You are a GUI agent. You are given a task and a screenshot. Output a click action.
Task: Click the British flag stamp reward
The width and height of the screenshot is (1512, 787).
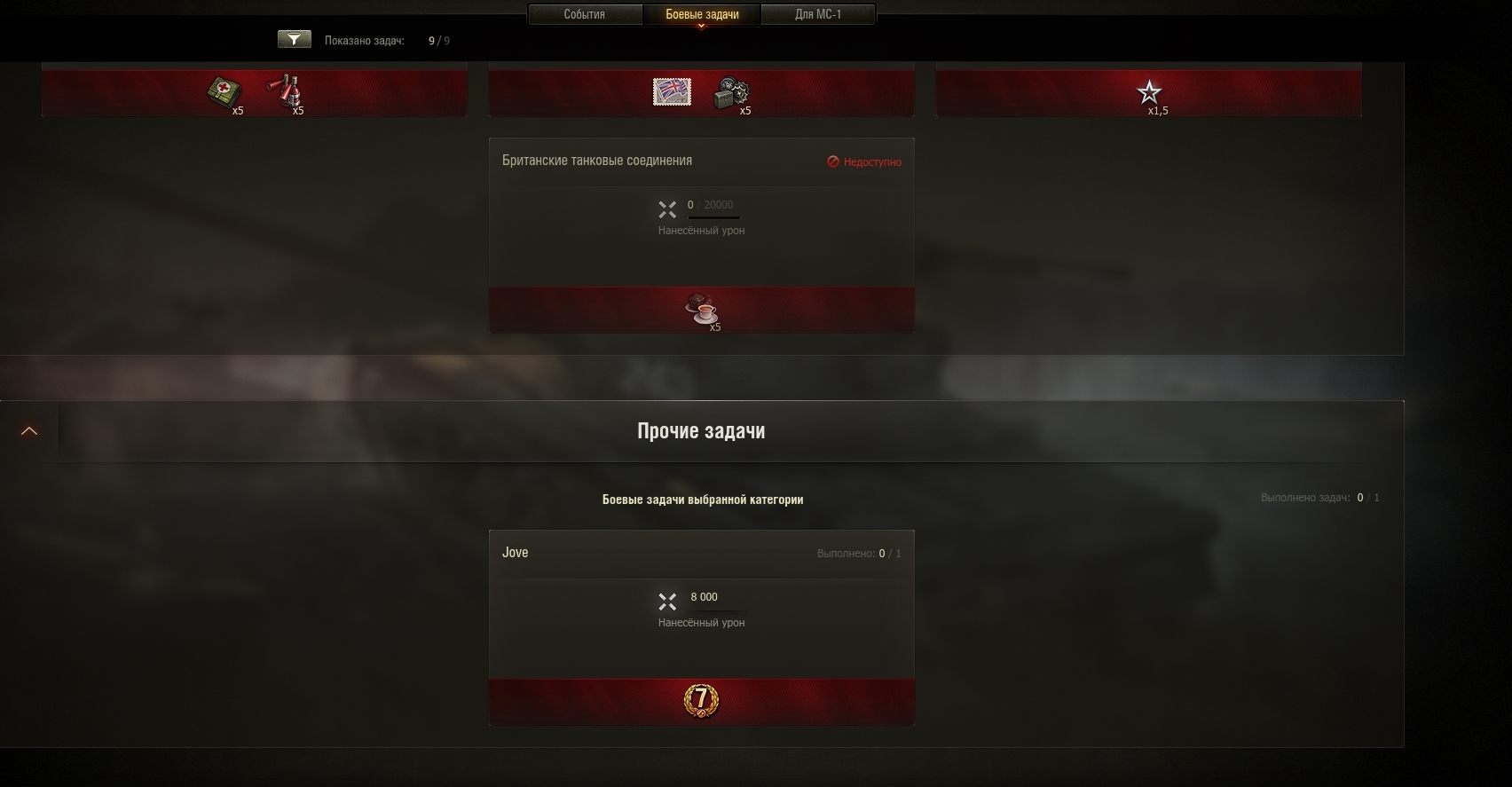pyautogui.click(x=672, y=91)
